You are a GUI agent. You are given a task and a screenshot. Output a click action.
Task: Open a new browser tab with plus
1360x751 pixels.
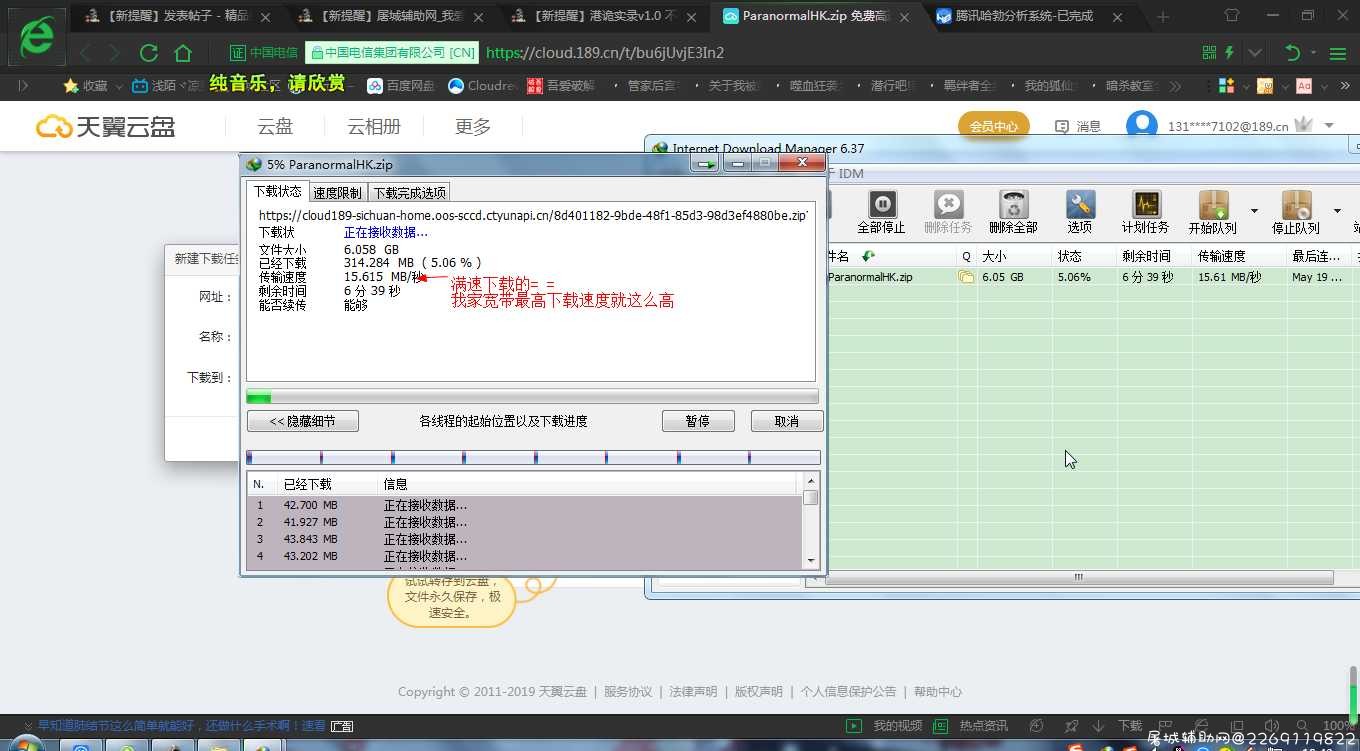pos(1162,17)
